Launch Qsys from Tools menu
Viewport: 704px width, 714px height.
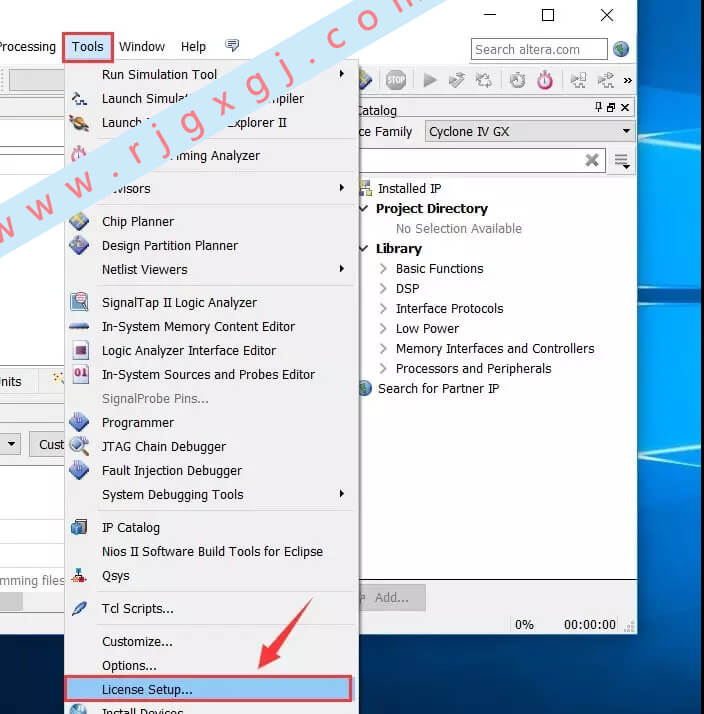[x=212, y=576]
